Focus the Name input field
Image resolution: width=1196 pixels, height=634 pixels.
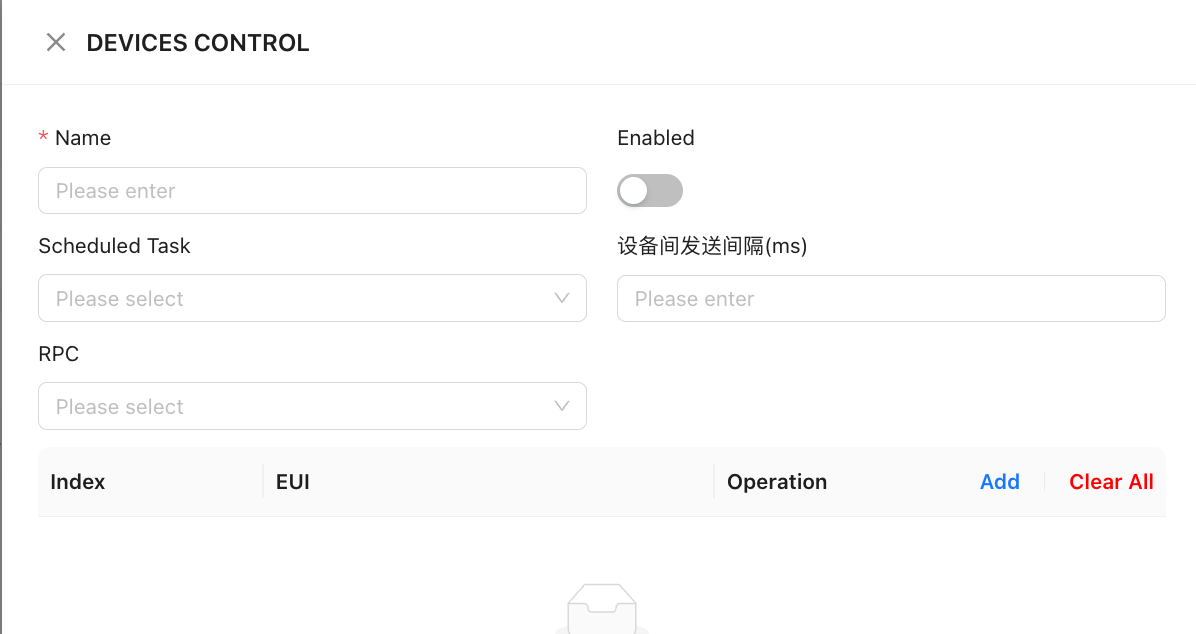[312, 190]
